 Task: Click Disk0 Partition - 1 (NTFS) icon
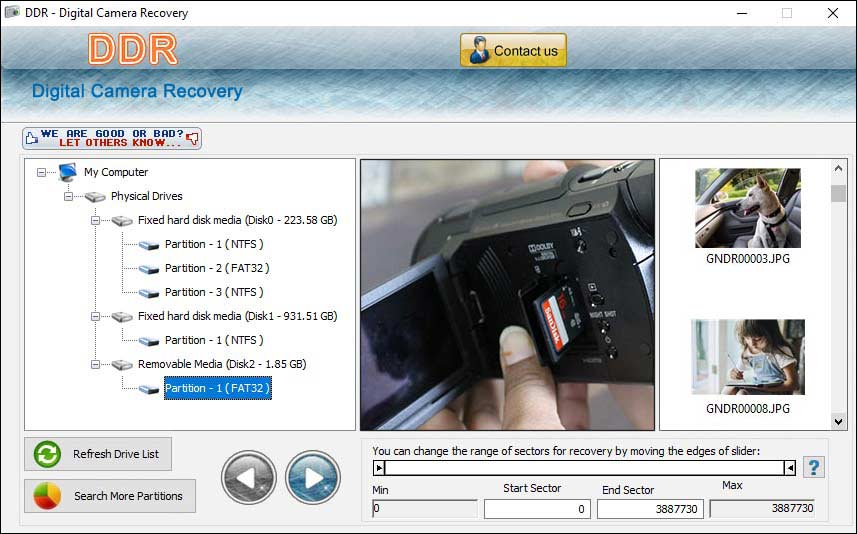coord(149,245)
